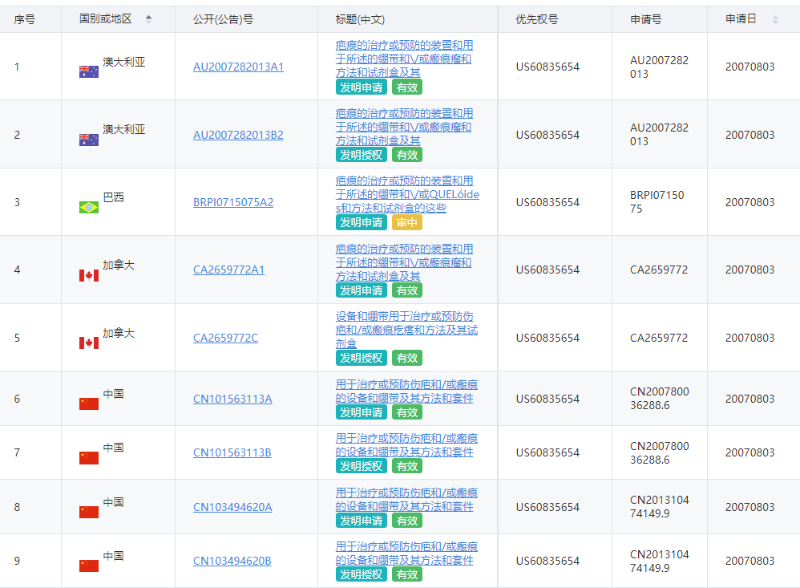Click the Brazil flag icon beside 巴西

pos(89,207)
